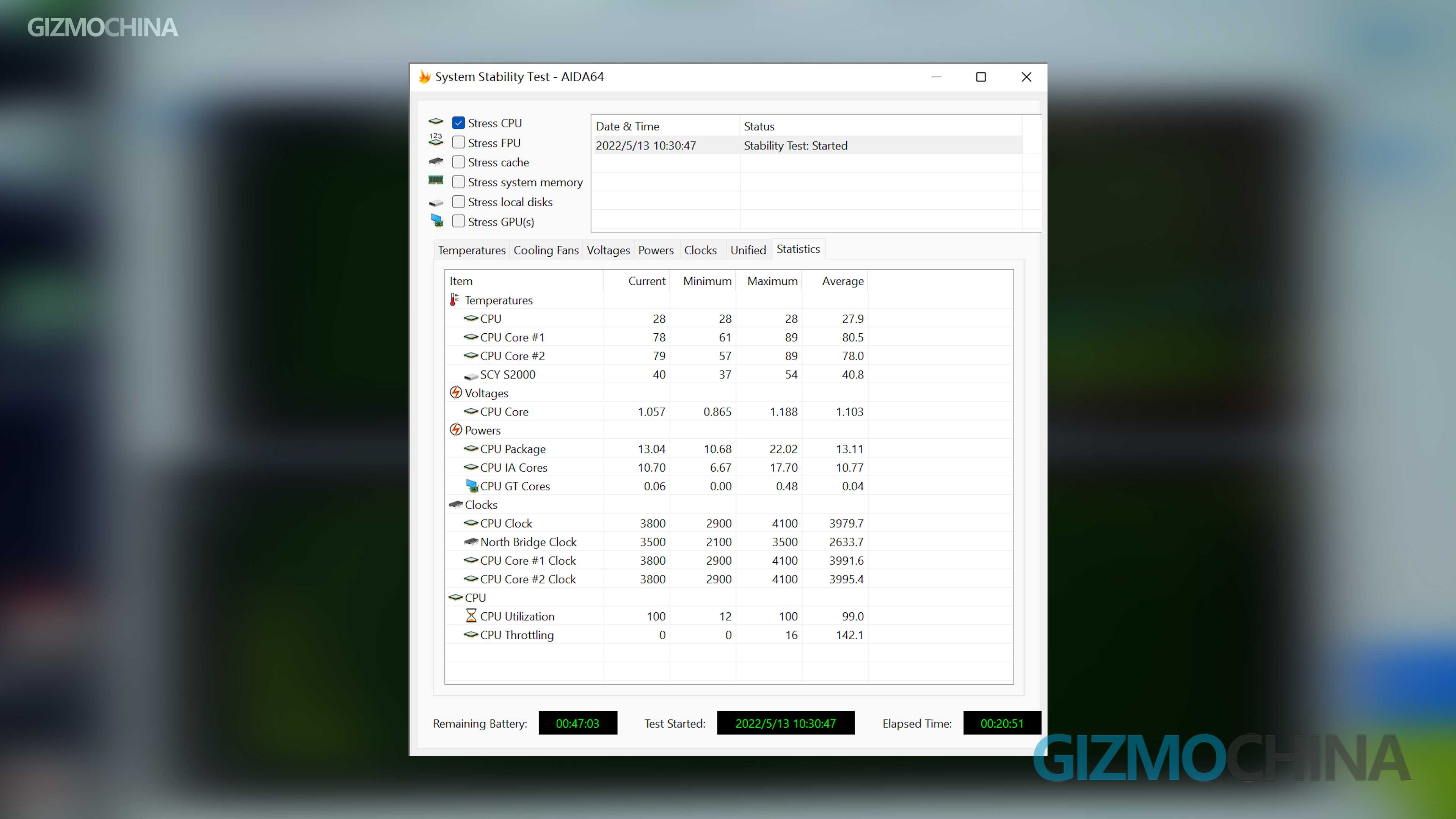Screen dimensions: 1456x819
Task: Switch to the Temperatures tab
Action: point(471,250)
